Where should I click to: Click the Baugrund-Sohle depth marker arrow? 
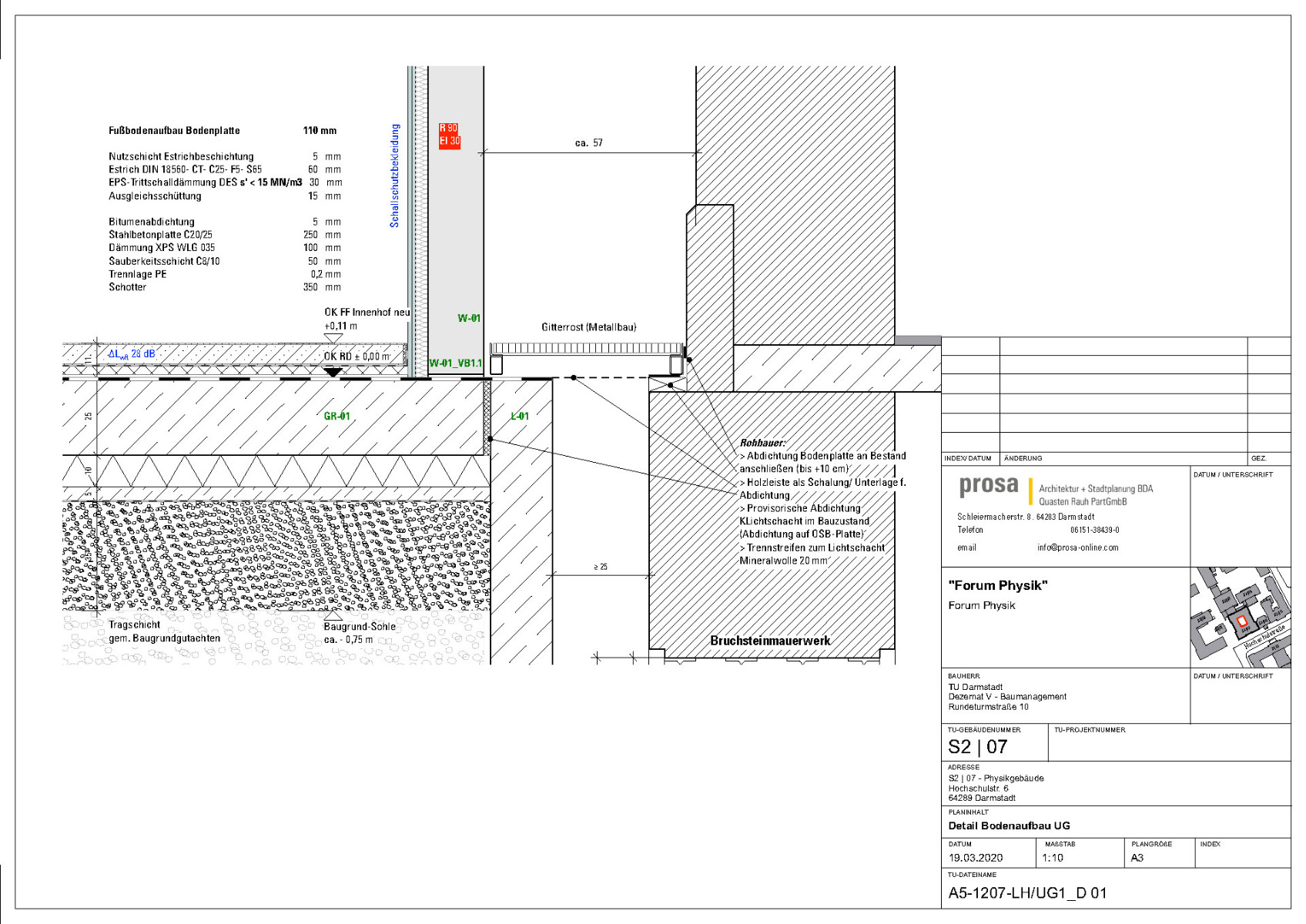[335, 616]
